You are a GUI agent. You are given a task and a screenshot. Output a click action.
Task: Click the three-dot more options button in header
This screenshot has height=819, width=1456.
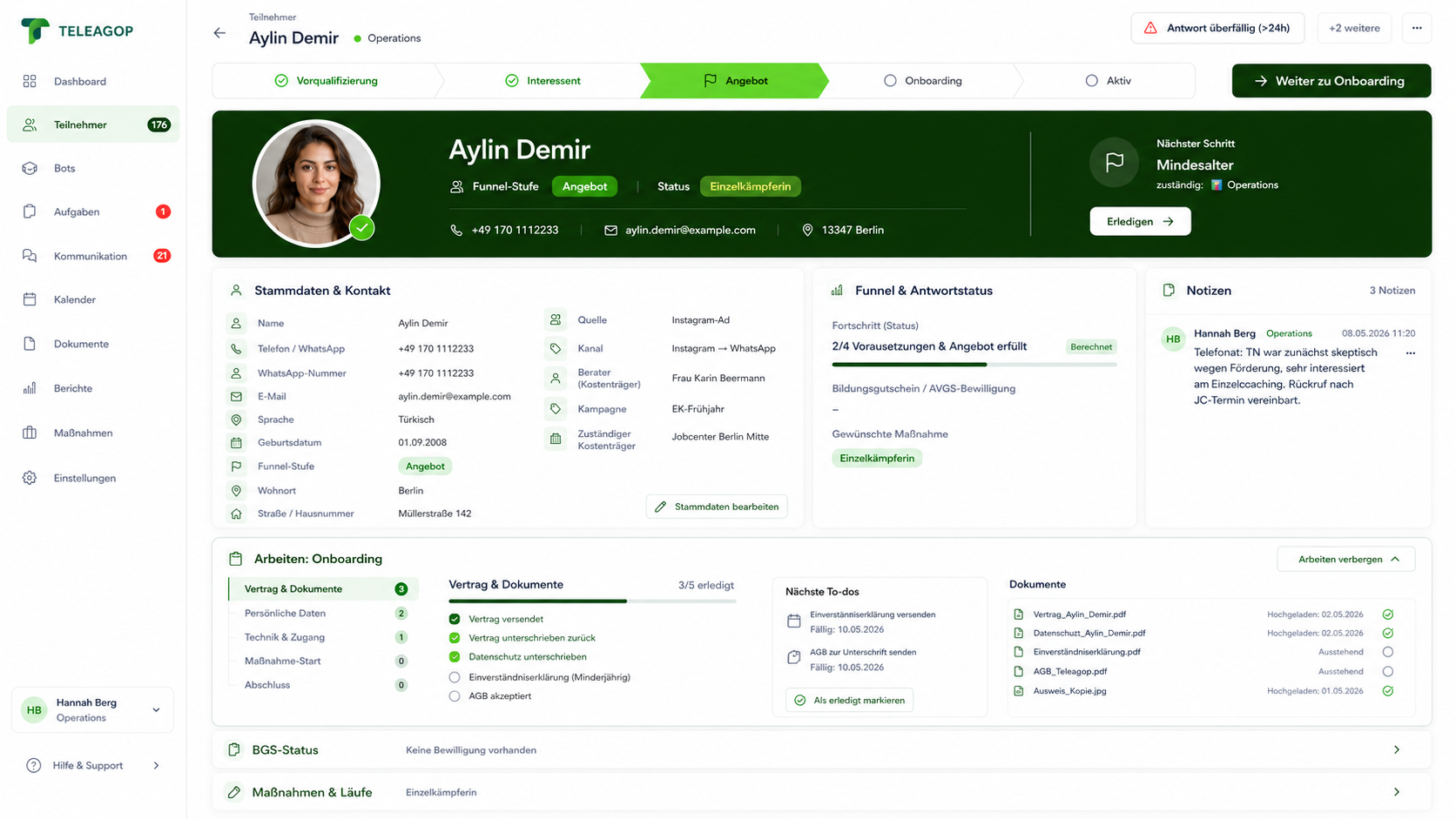1417,28
